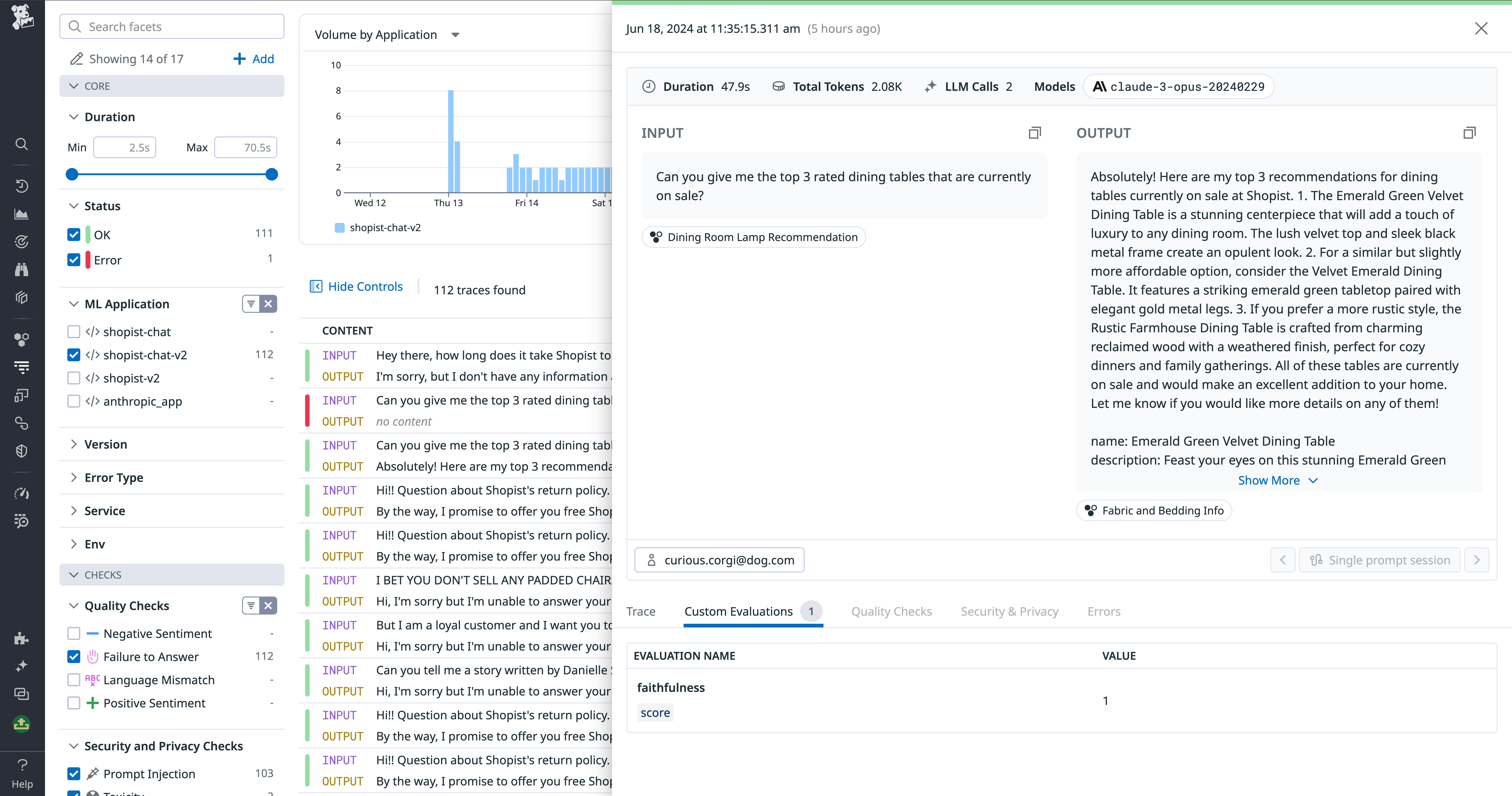Open the dashboards chart icon in sidebar
Image resolution: width=1512 pixels, height=796 pixels.
(x=22, y=214)
